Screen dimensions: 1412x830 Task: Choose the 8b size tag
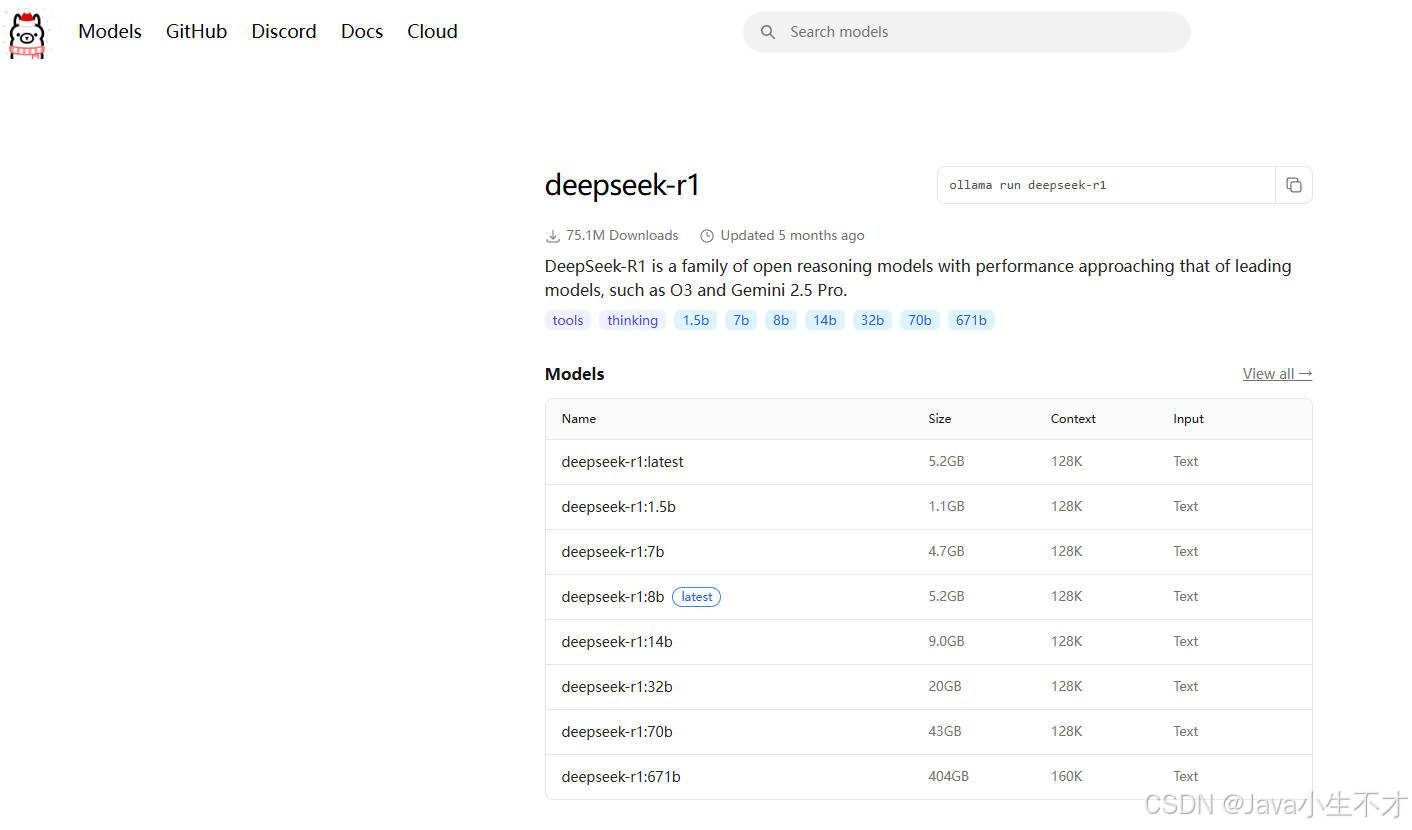click(781, 320)
